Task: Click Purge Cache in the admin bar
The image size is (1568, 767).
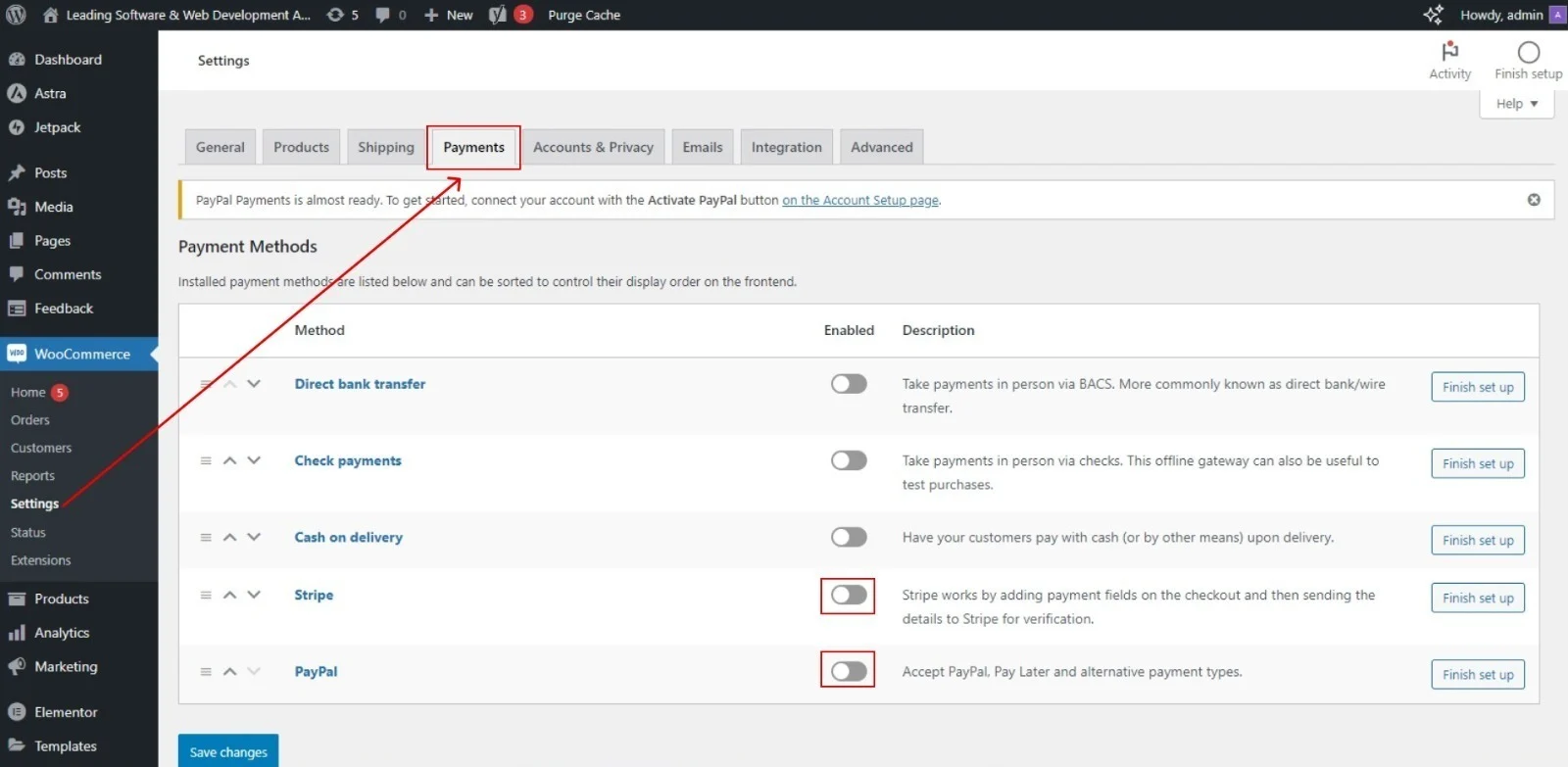Action: (584, 15)
